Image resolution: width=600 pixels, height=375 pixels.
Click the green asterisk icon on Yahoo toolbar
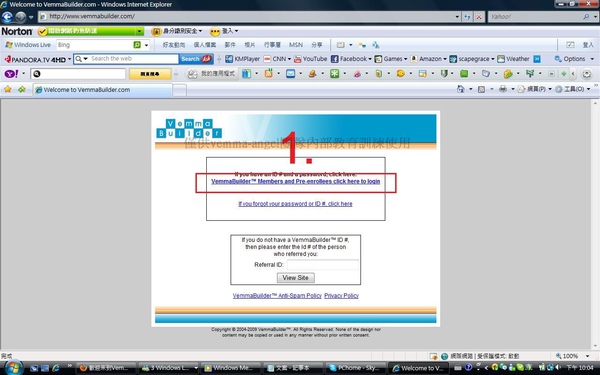[x=334, y=73]
